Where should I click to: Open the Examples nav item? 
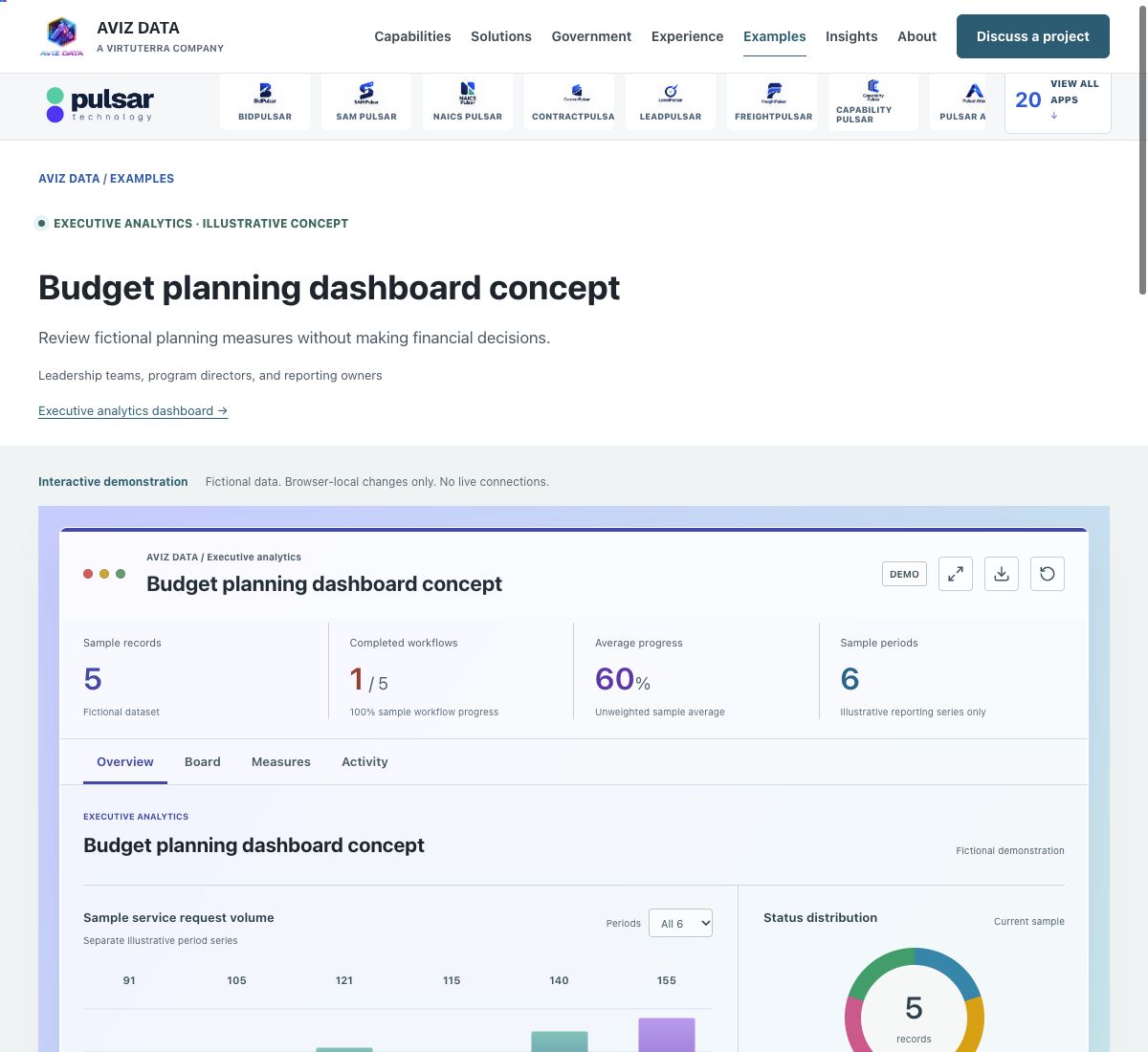[775, 36]
